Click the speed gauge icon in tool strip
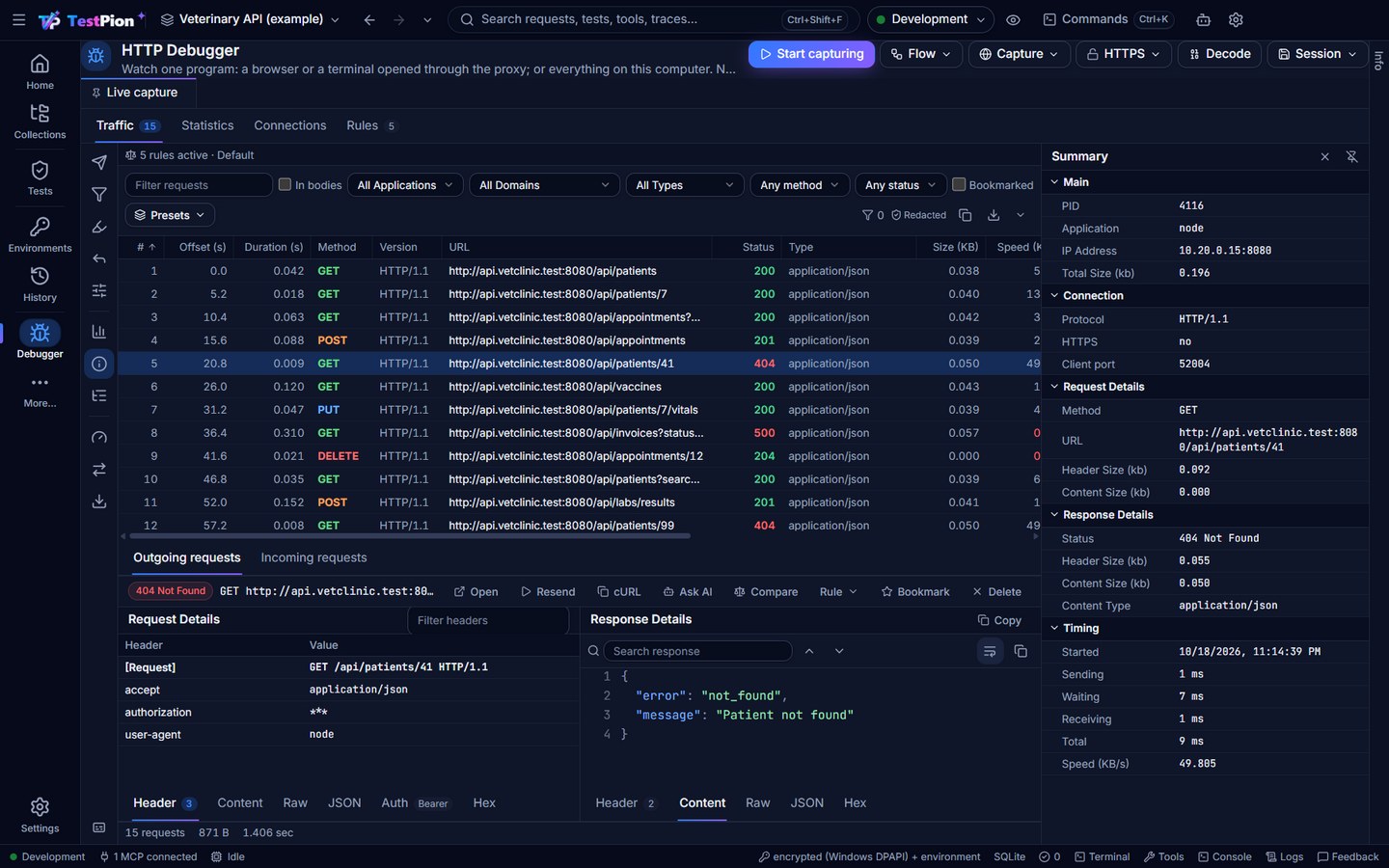Image resolution: width=1389 pixels, height=868 pixels. [x=99, y=437]
